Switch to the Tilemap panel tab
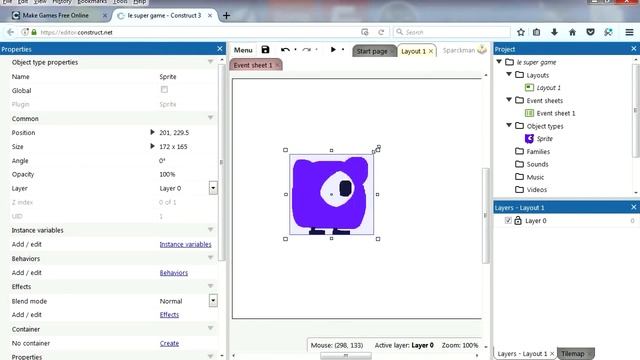The height and width of the screenshot is (360, 640). click(x=572, y=354)
